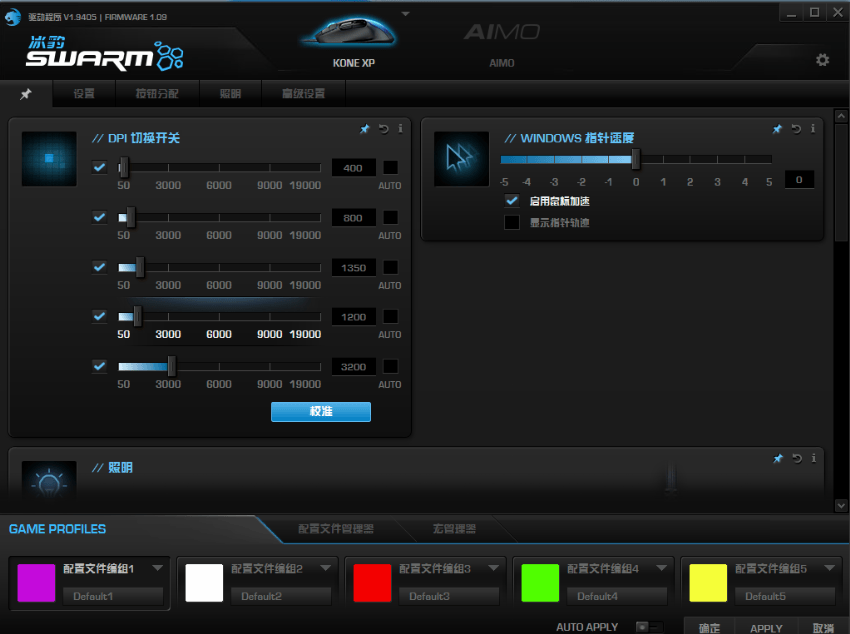Toggle the 3200 DPI level checkbox
This screenshot has height=634, width=850.
pos(99,366)
